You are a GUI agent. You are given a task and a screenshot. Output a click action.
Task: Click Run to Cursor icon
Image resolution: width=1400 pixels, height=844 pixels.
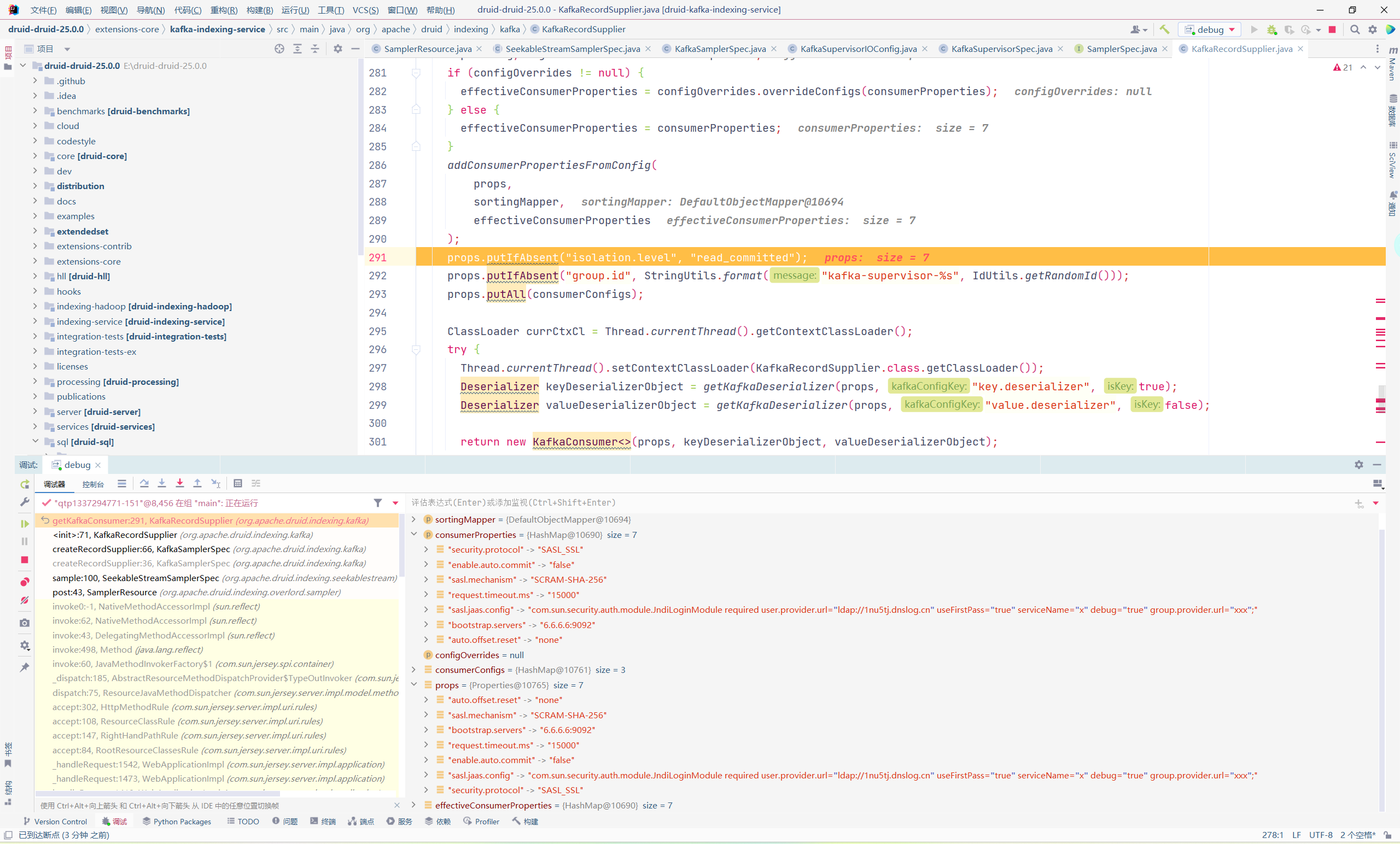tap(215, 483)
